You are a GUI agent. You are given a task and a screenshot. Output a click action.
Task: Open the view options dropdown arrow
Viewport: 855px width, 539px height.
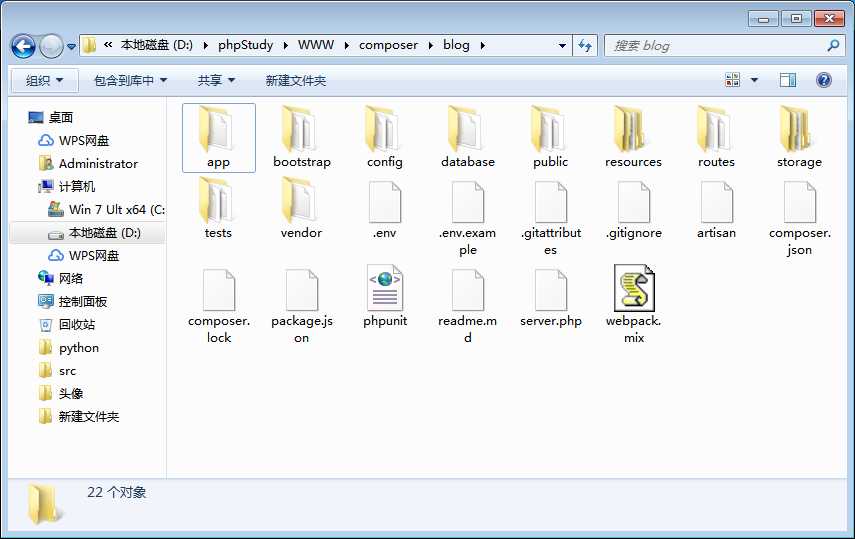(x=754, y=80)
